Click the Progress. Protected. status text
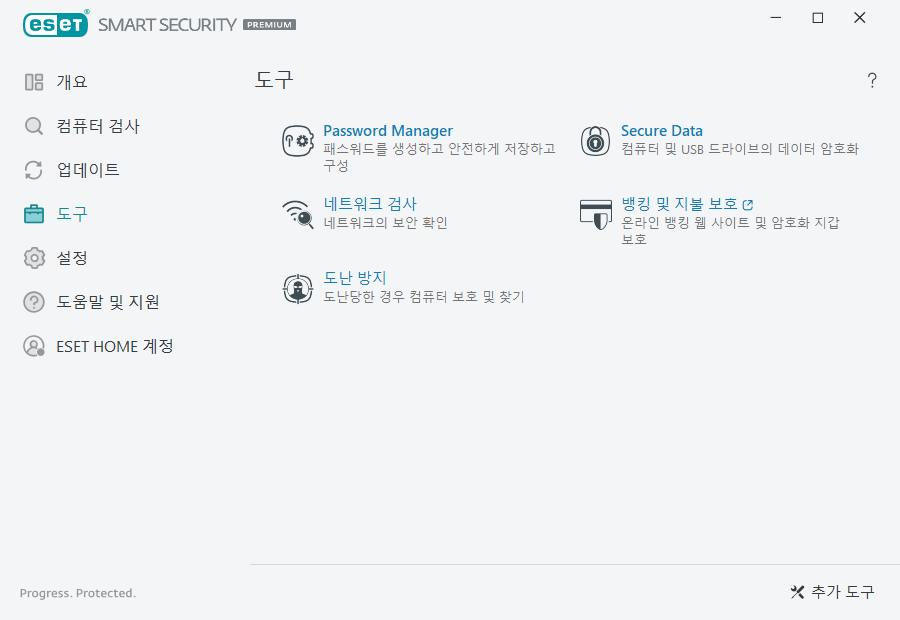The image size is (900, 620). coord(77,593)
